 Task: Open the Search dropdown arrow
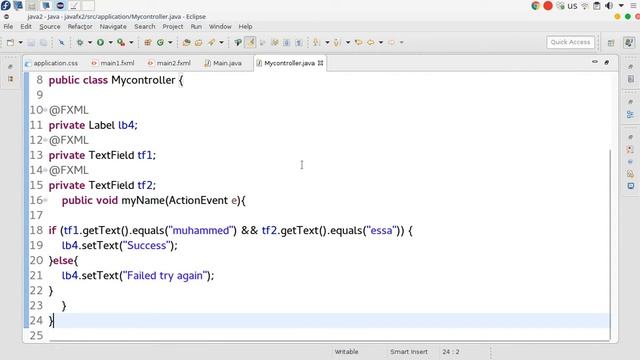tap(221, 42)
